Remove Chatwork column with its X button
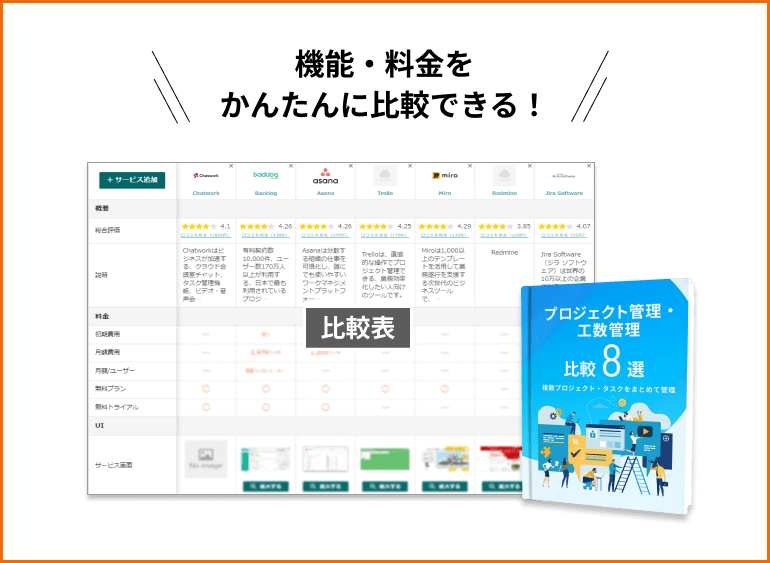 (x=232, y=166)
